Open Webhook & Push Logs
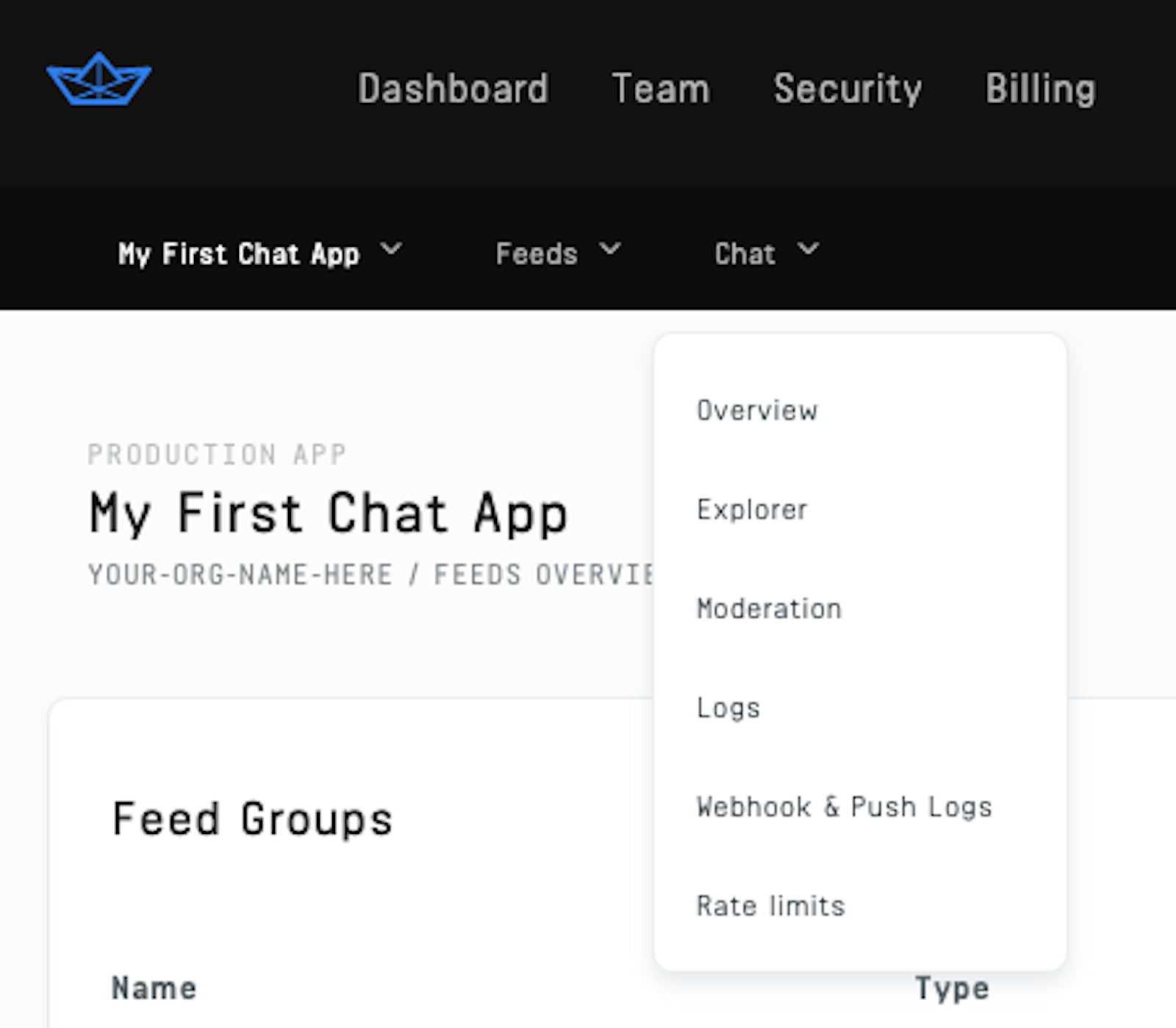 tap(844, 806)
